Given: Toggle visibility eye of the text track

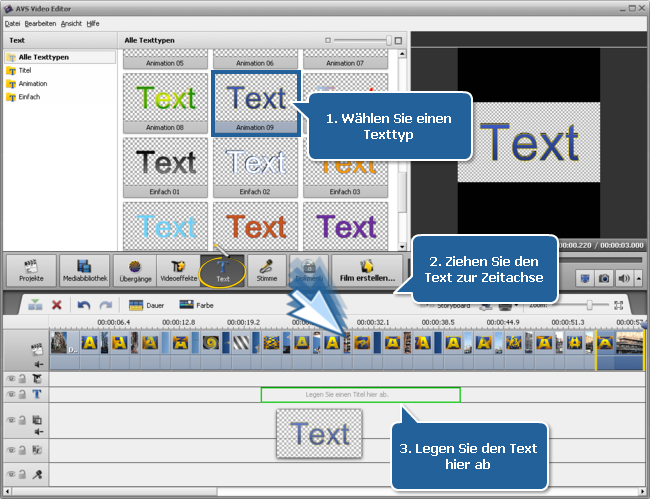Looking at the screenshot, I should point(11,394).
